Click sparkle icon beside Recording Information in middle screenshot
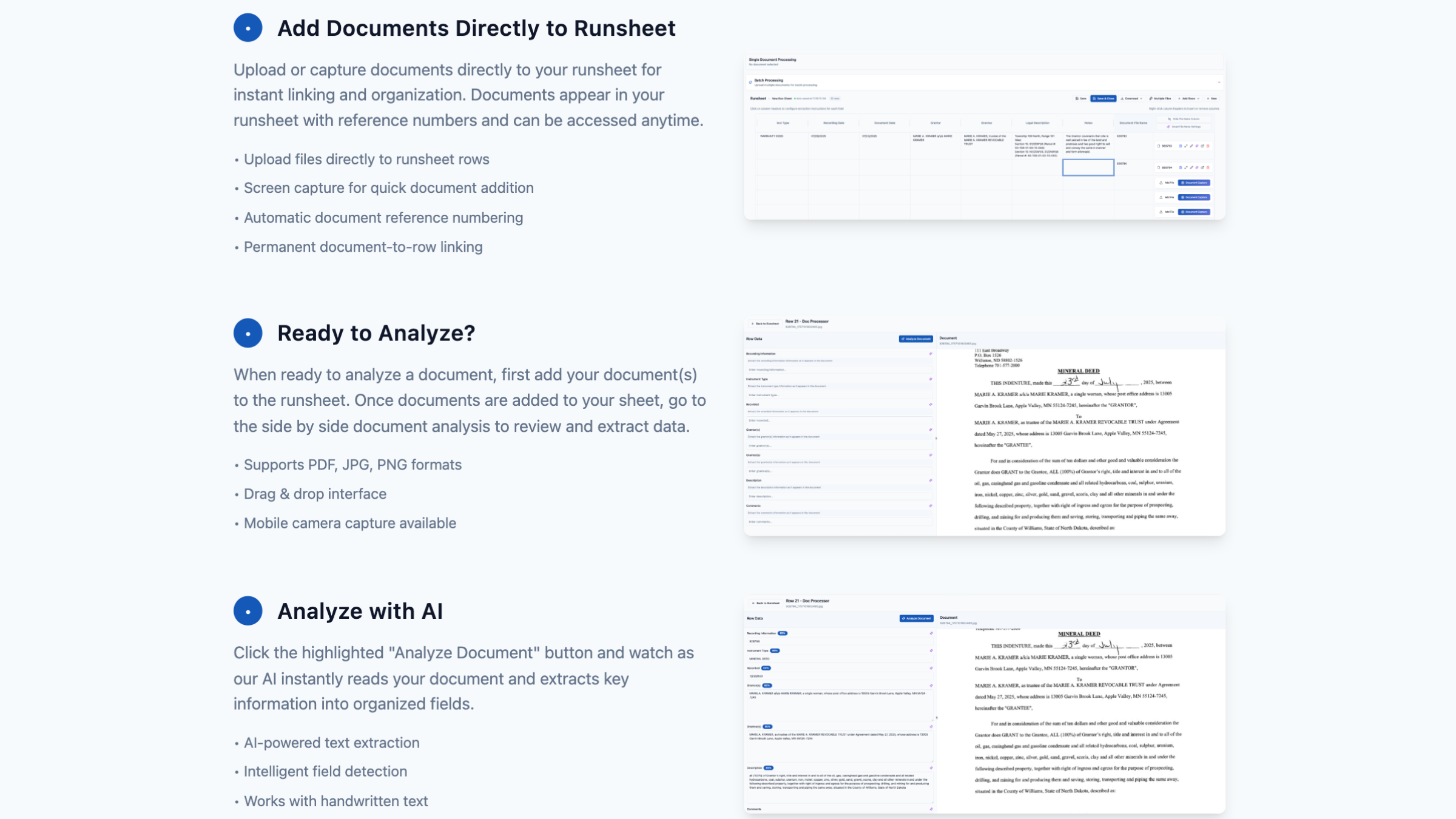Screen dimensions: 1456x819 pyautogui.click(x=931, y=354)
